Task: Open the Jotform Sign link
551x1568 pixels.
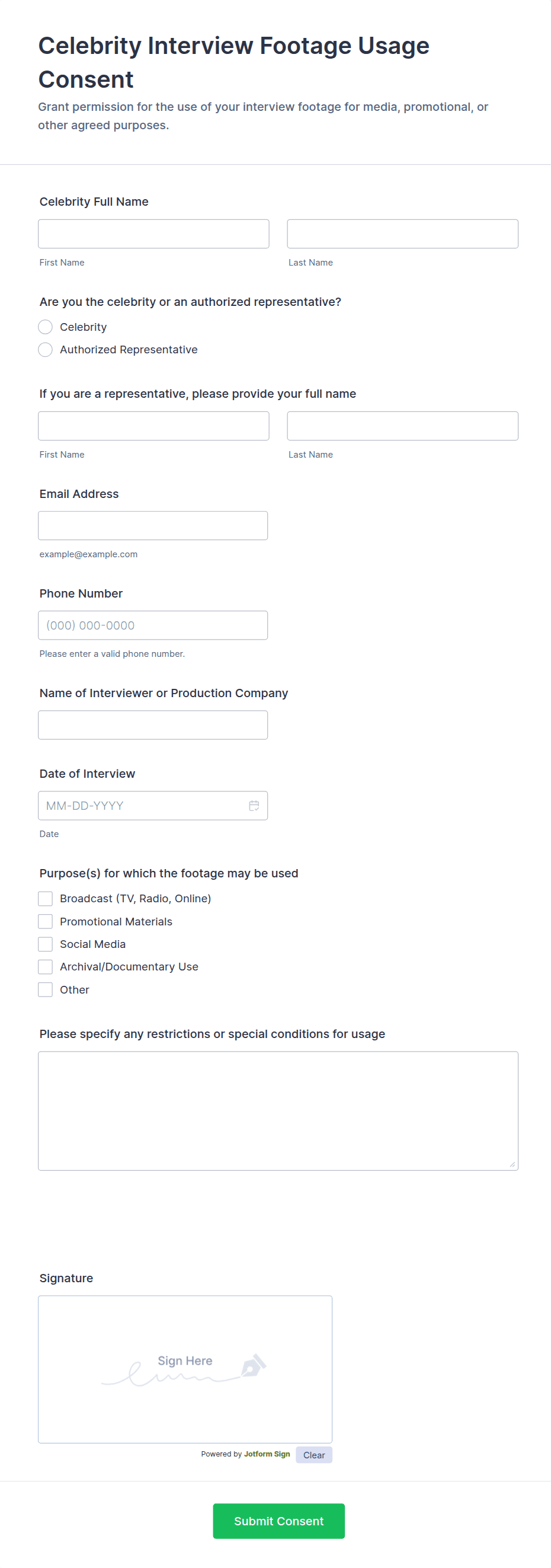Action: click(267, 1454)
